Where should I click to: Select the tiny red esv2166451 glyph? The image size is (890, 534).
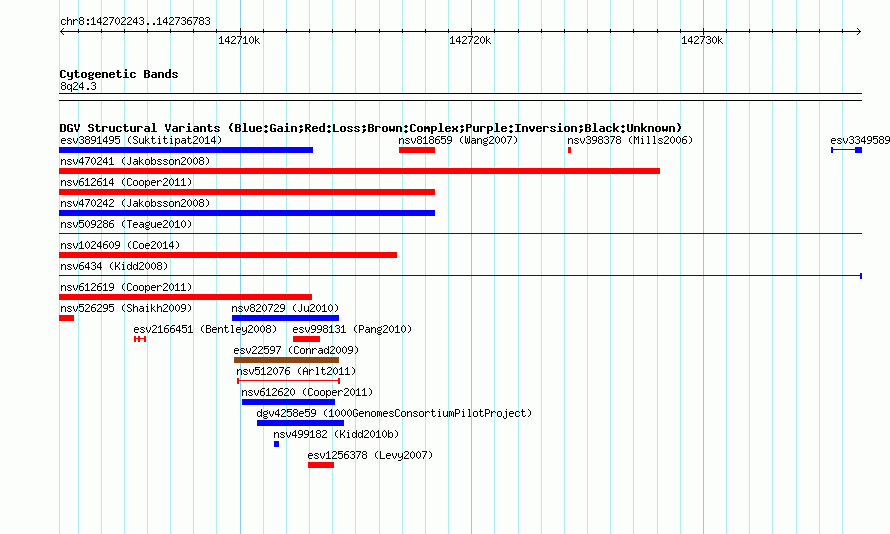click(140, 339)
